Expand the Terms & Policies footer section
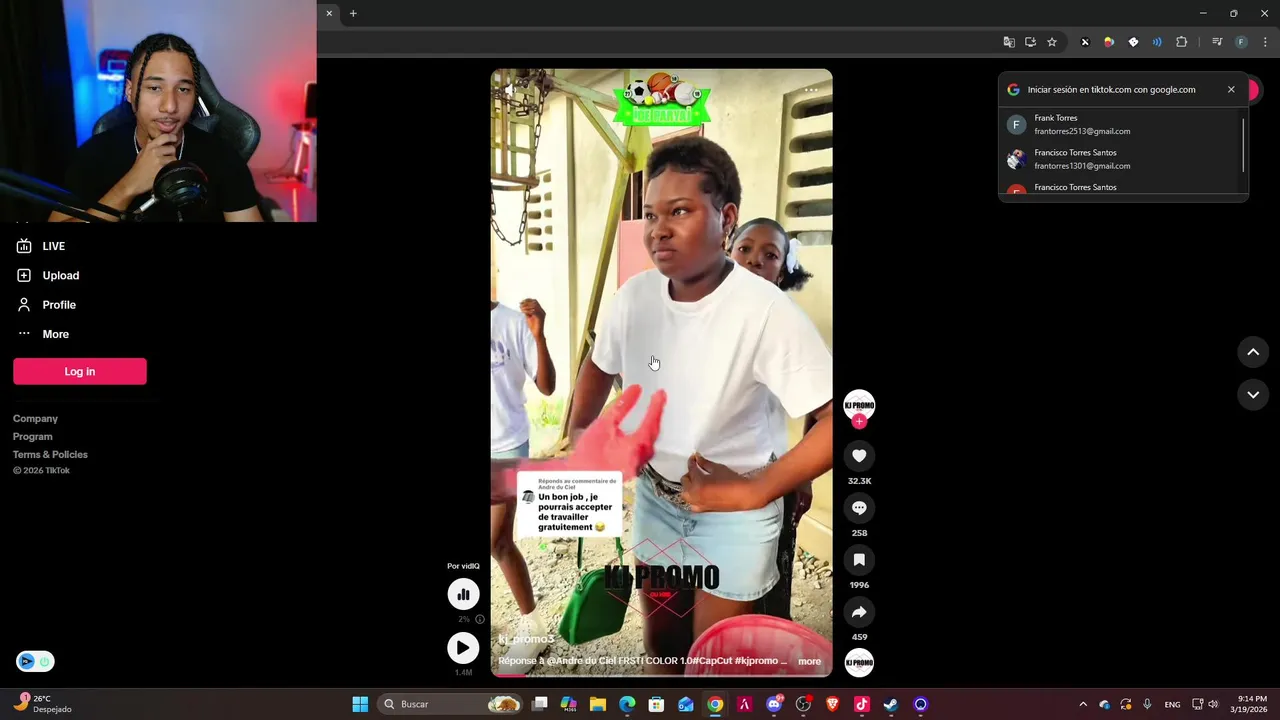This screenshot has height=720, width=1280. (x=50, y=455)
